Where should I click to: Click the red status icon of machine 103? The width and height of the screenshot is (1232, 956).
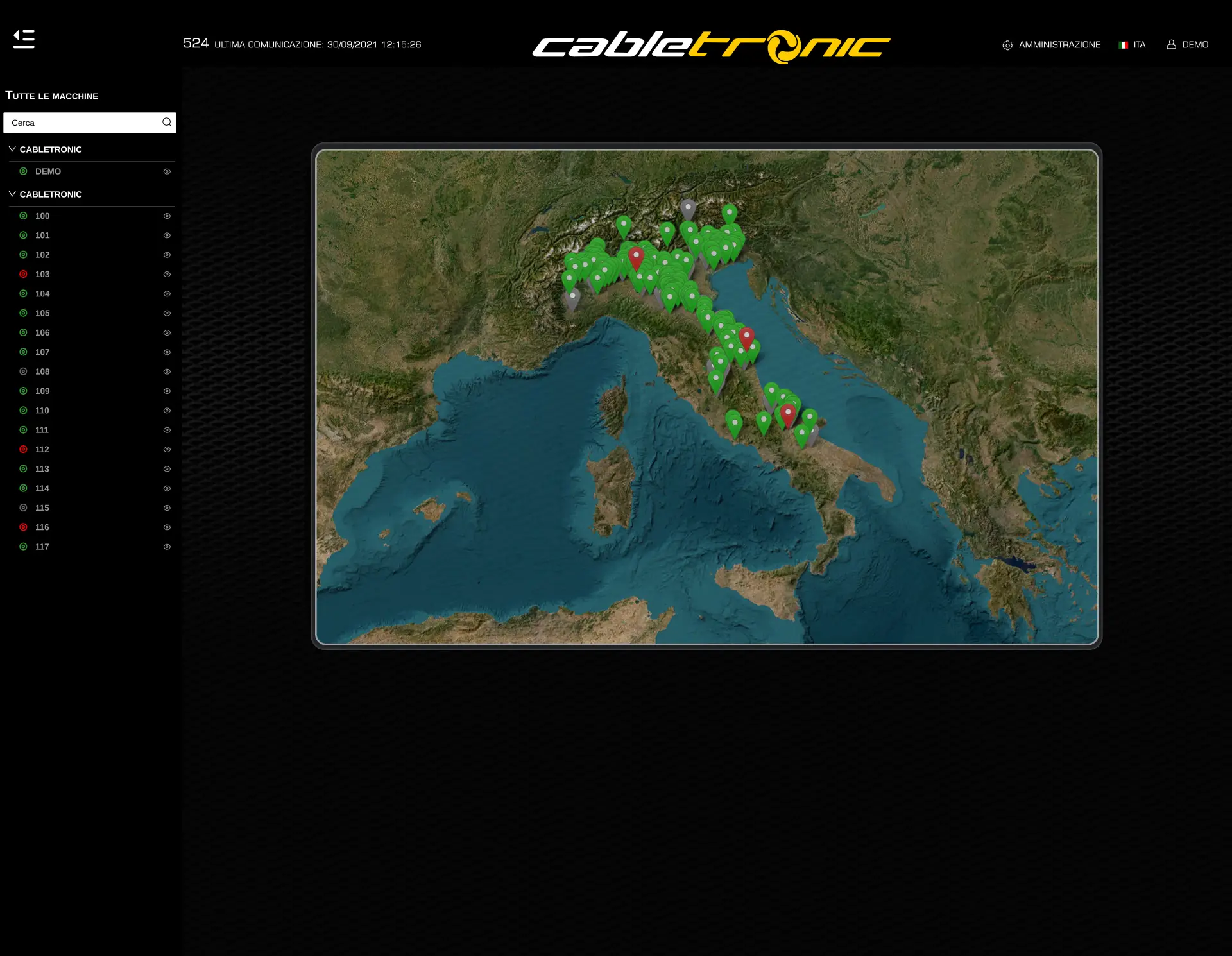coord(23,274)
